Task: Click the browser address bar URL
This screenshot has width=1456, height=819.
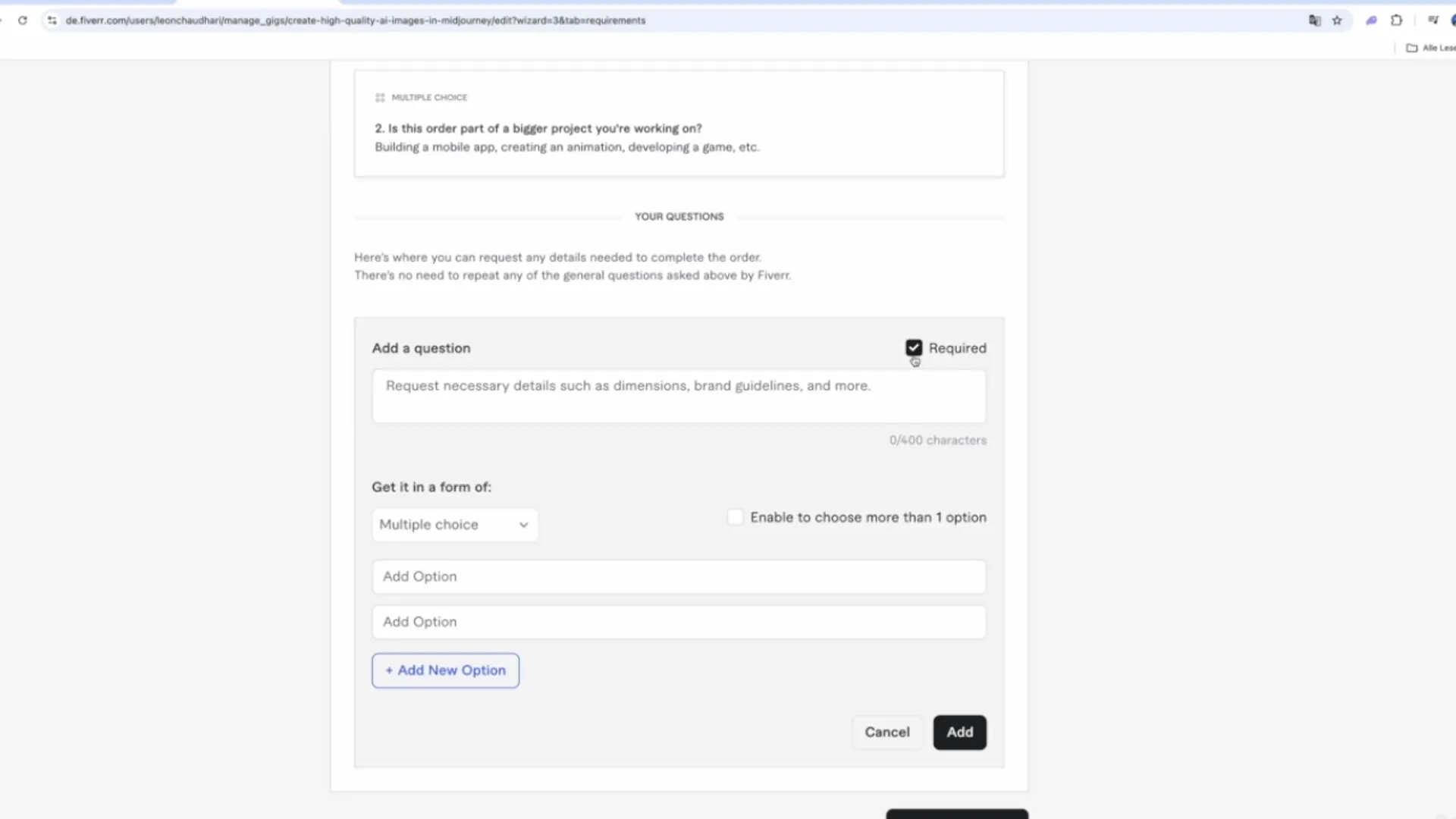Action: (355, 20)
